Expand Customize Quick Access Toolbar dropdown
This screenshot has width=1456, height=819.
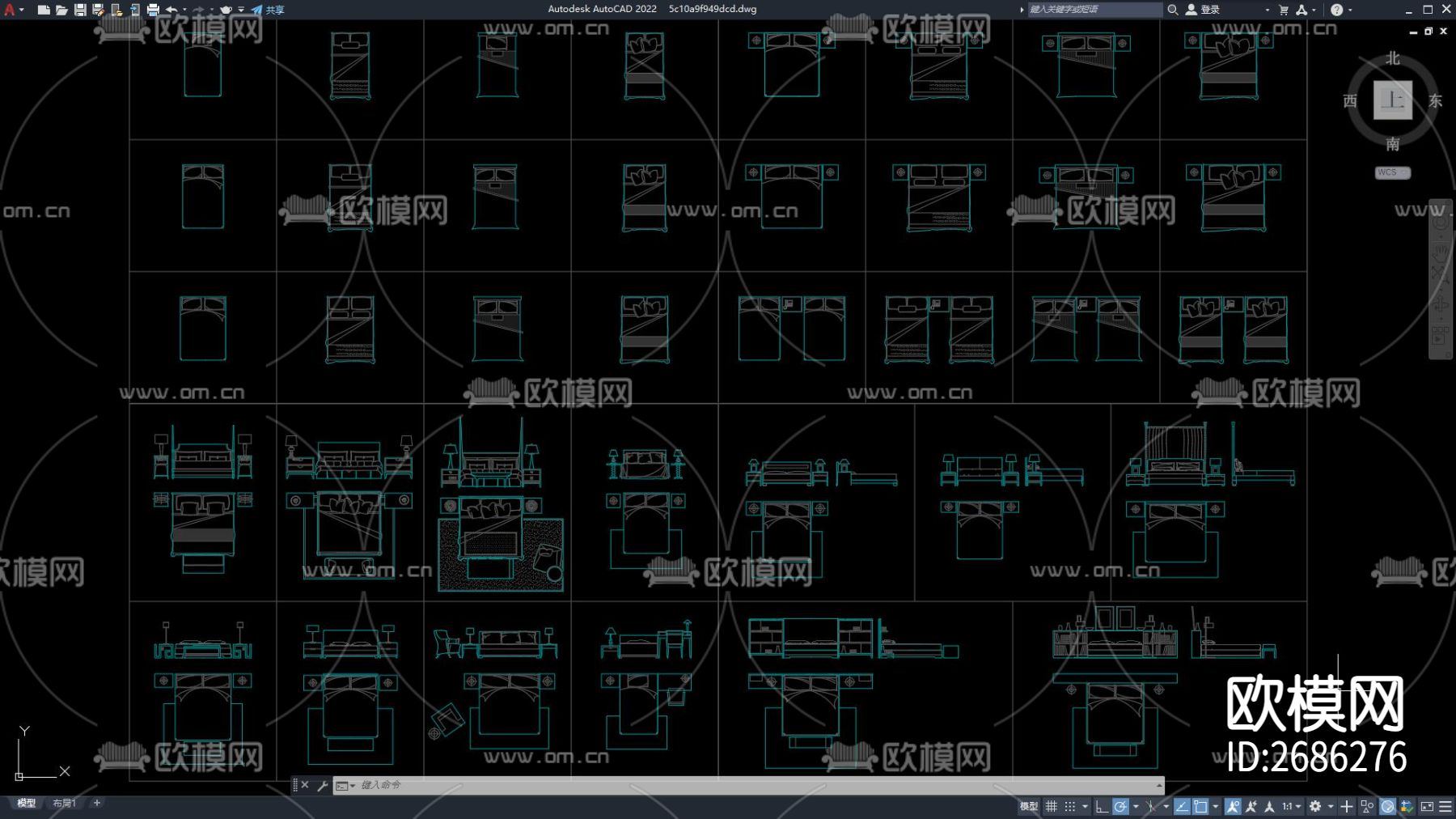click(241, 10)
